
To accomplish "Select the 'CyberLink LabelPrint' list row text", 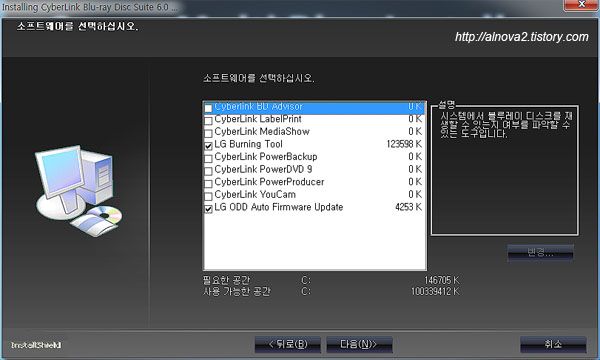I will click(x=258, y=119).
